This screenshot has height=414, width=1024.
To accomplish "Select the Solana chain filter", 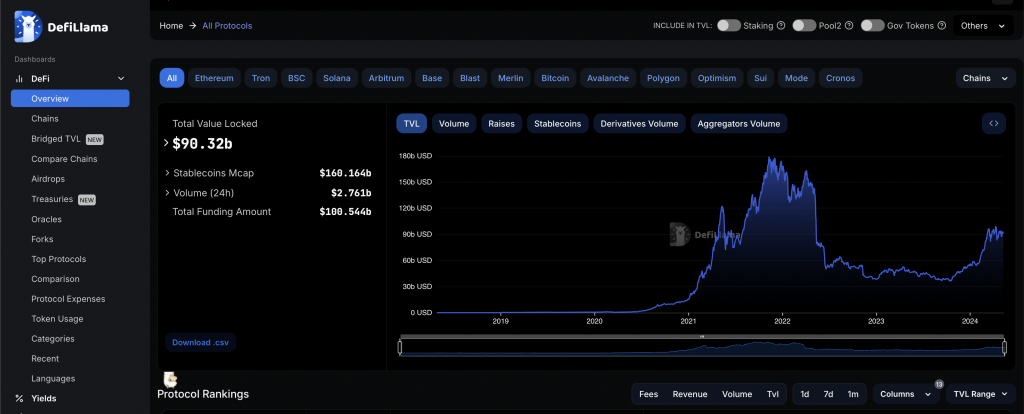I will click(336, 78).
